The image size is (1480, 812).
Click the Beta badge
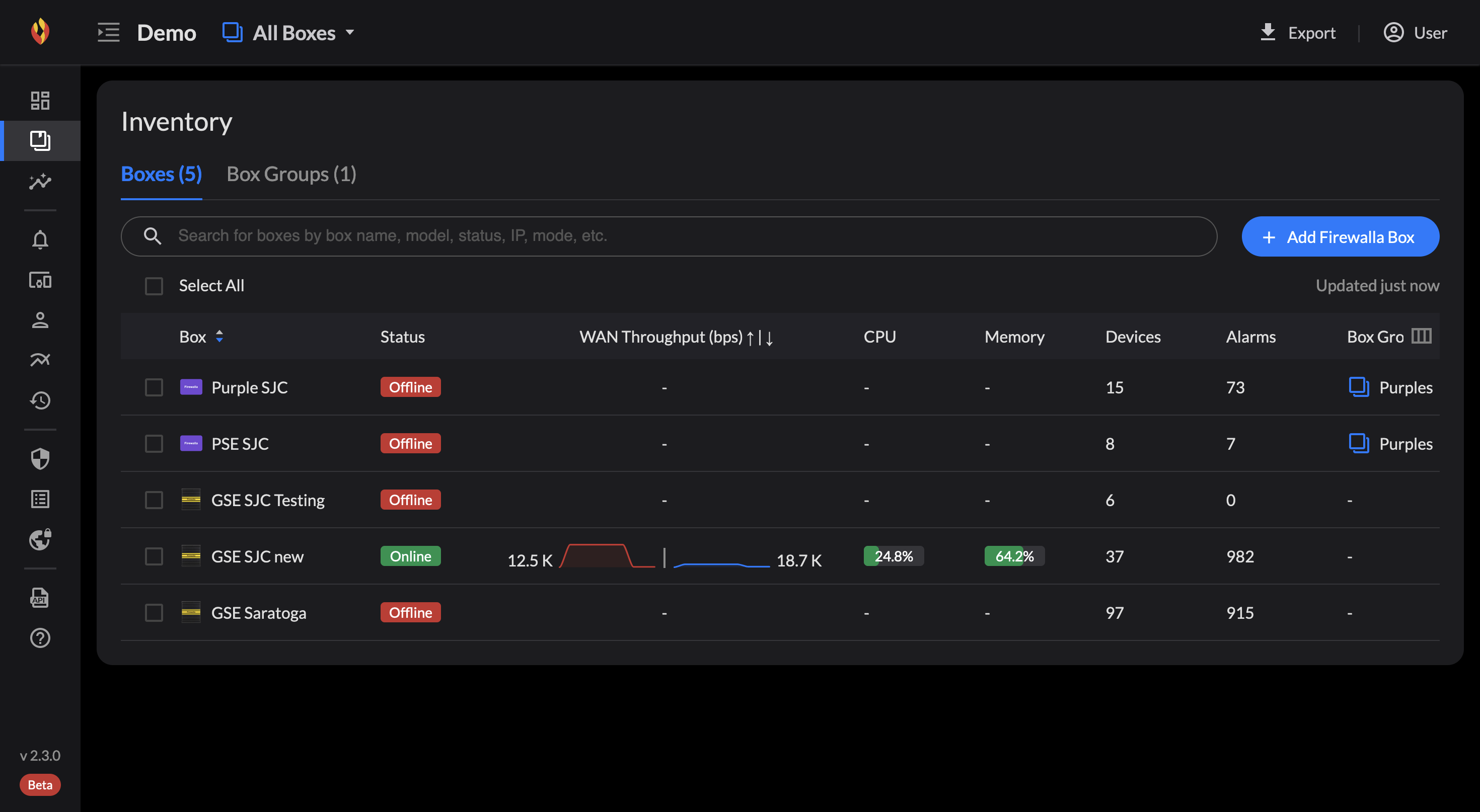point(40,784)
